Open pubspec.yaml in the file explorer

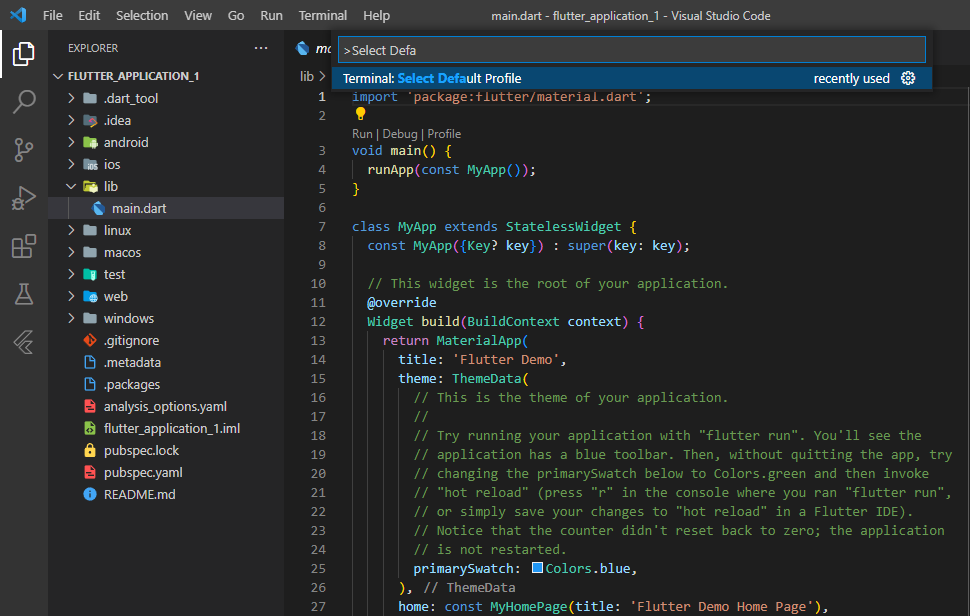[x=142, y=472]
